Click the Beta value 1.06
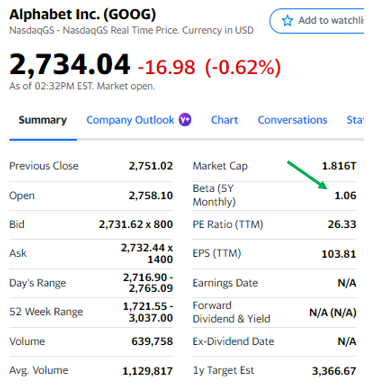Image resolution: width=375 pixels, height=390 pixels. pyautogui.click(x=345, y=195)
